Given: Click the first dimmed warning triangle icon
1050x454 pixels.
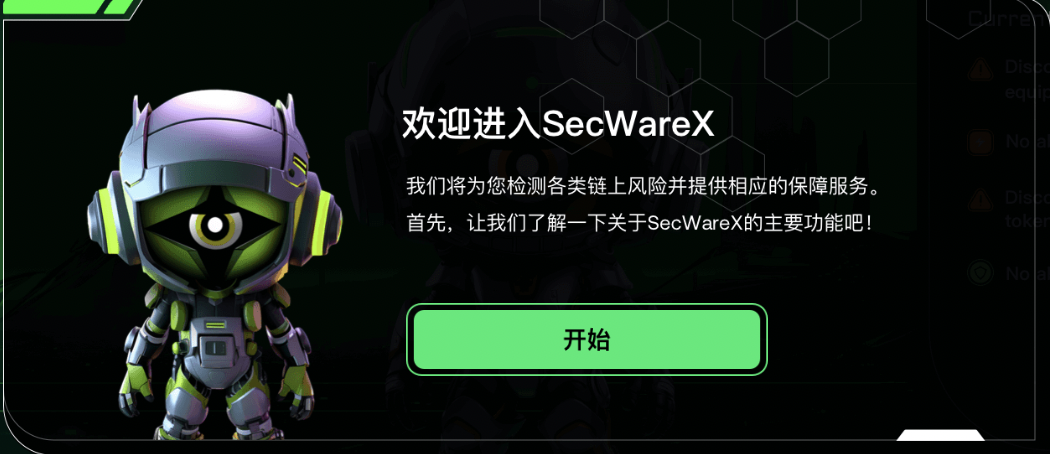Looking at the screenshot, I should 980,68.
